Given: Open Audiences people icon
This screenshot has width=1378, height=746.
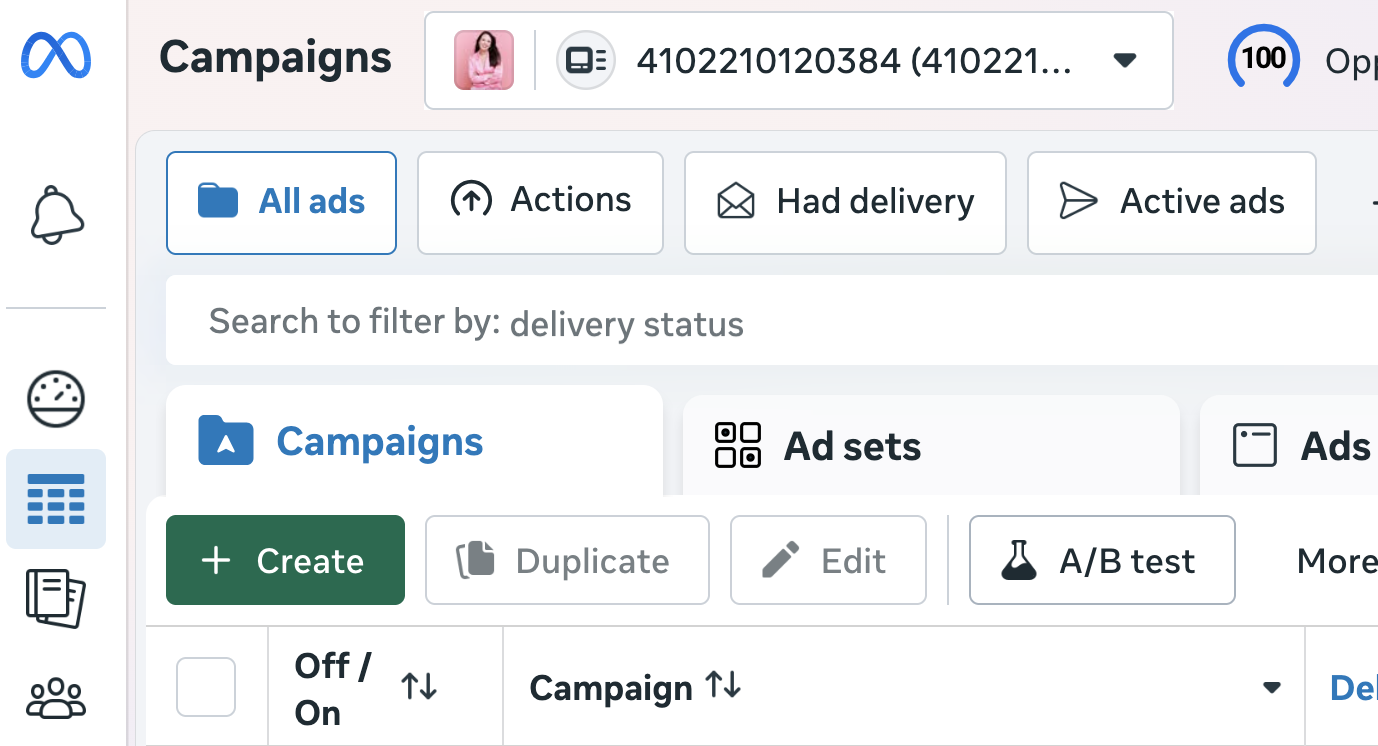Looking at the screenshot, I should coord(56,698).
